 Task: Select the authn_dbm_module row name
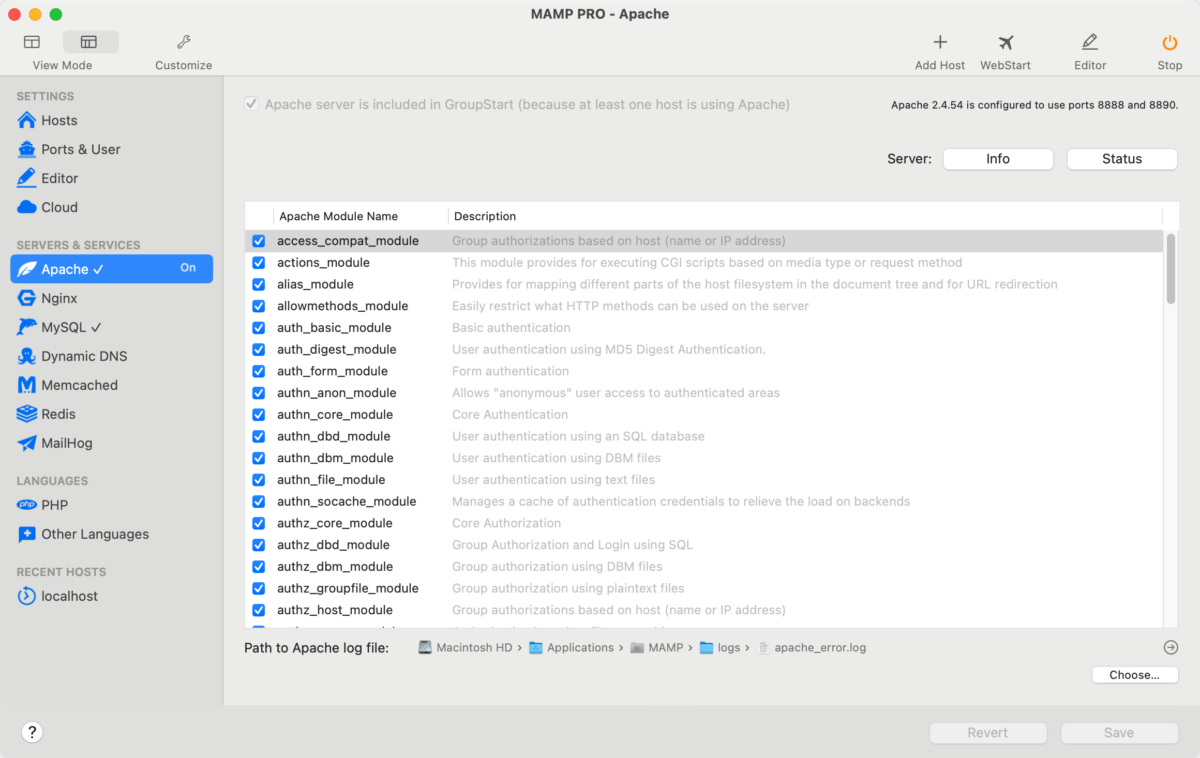coord(335,458)
